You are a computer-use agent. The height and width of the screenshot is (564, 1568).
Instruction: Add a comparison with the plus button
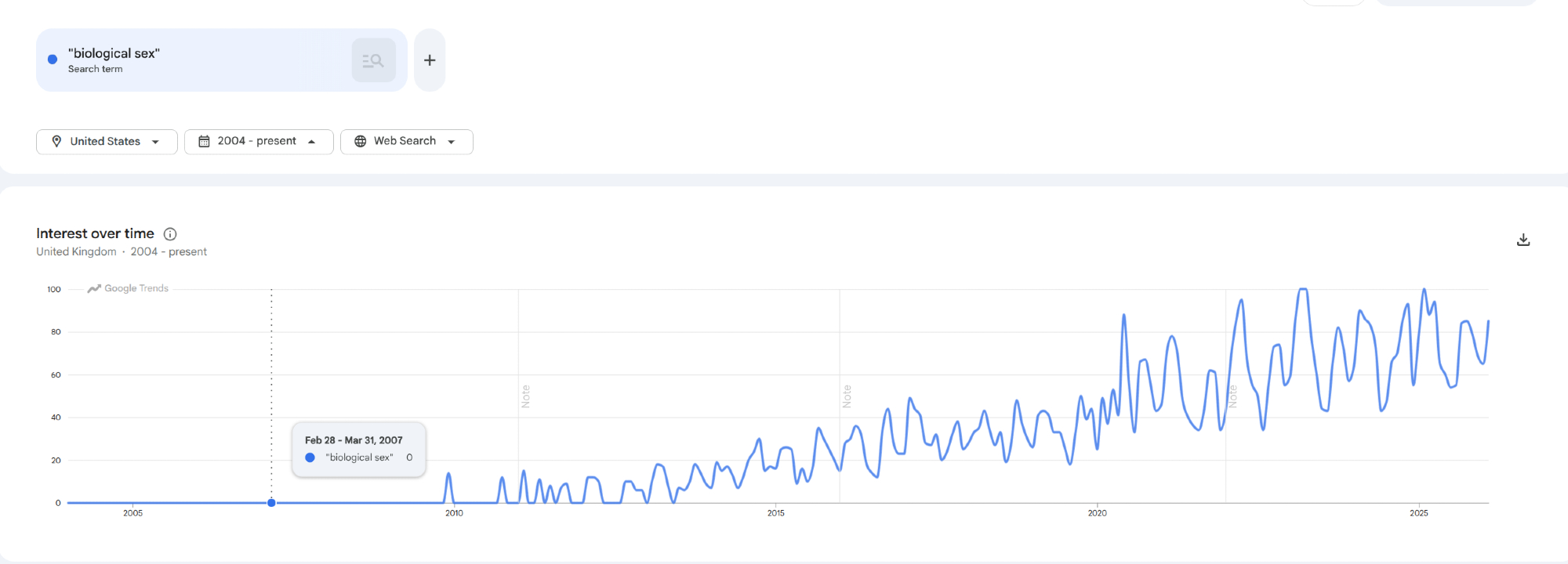click(430, 60)
